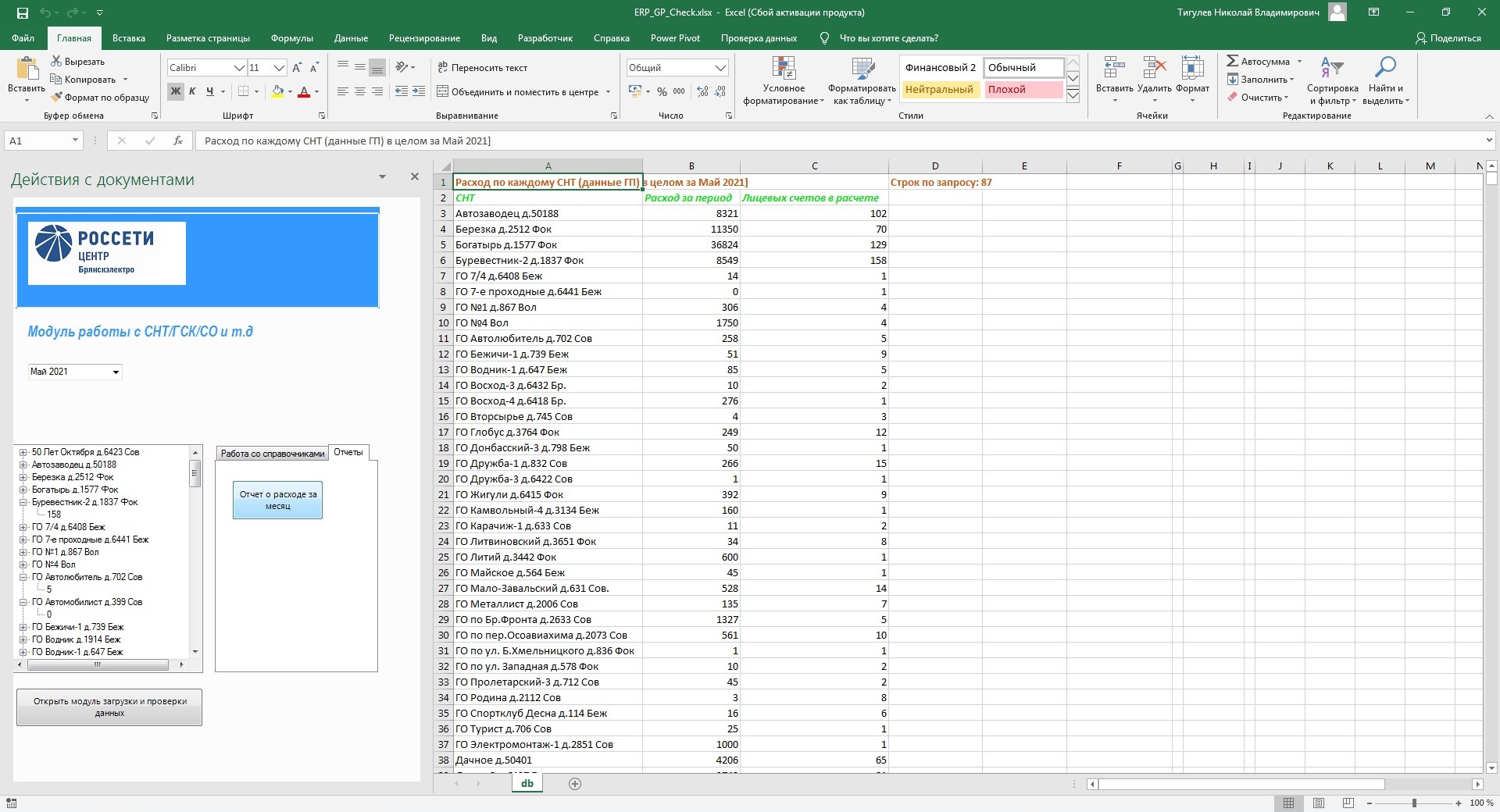The image size is (1500, 812).
Task: Open the Формулы ribbon tab
Action: pos(291,38)
